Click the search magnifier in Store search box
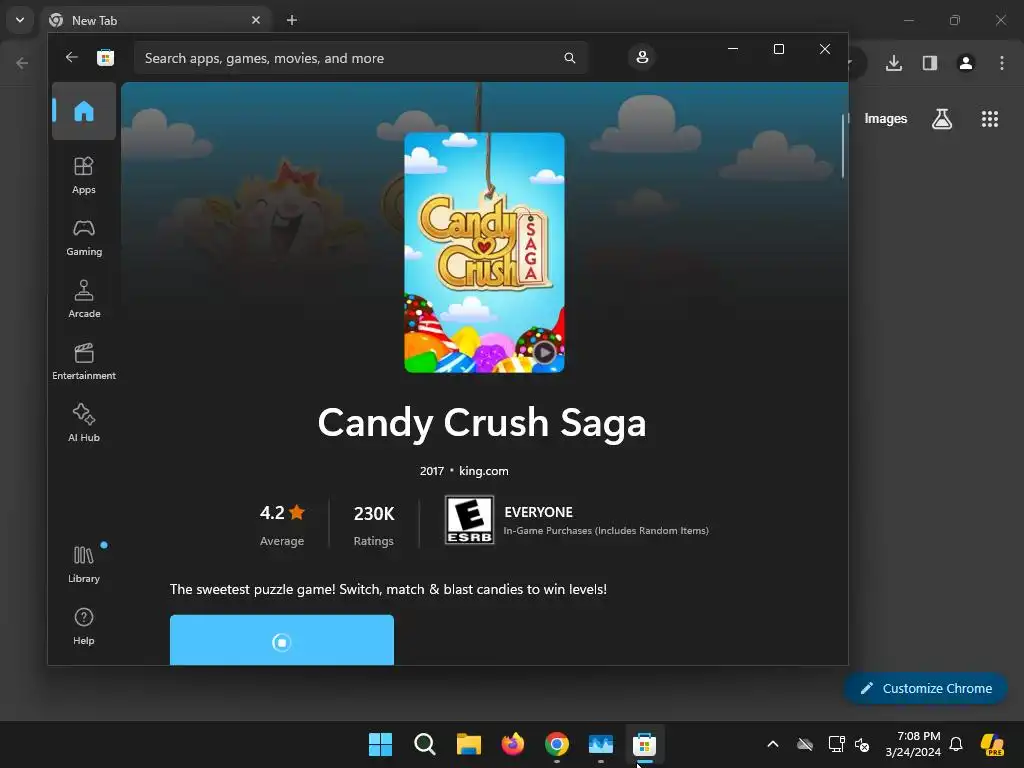1024x768 pixels. click(569, 58)
